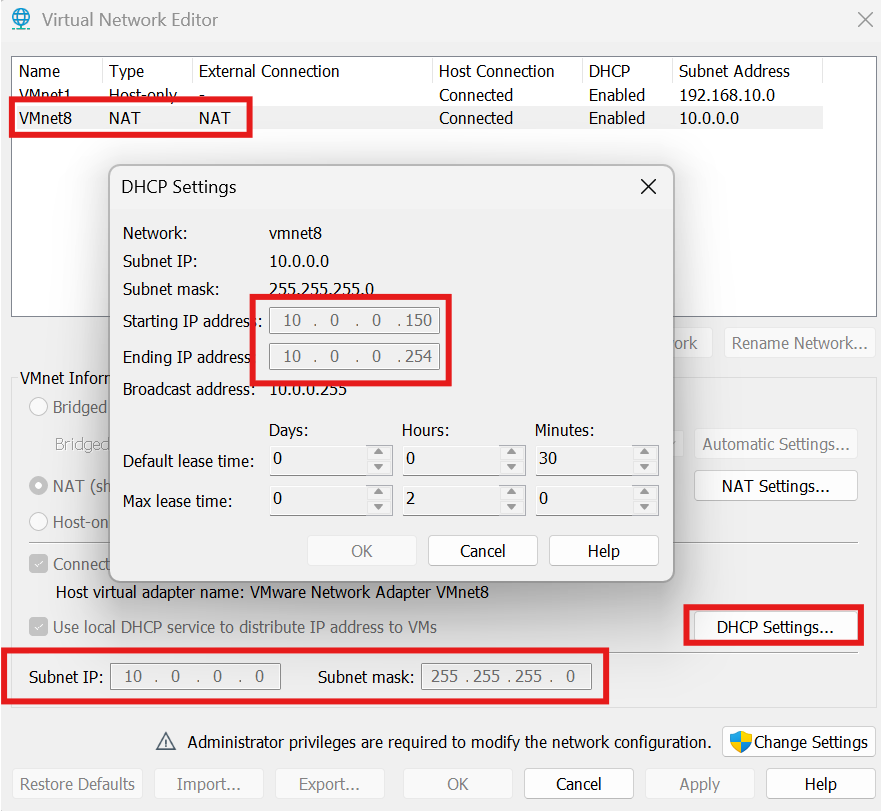The image size is (881, 811).
Task: Click Change Settings for administrator privileges
Action: [x=798, y=742]
